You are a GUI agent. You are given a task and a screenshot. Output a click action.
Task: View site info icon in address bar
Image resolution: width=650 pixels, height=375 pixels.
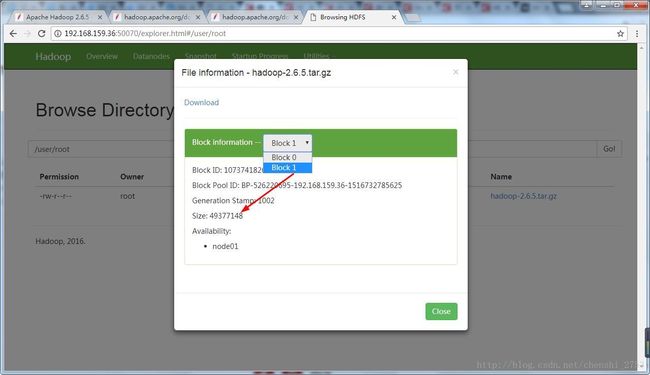click(x=58, y=34)
